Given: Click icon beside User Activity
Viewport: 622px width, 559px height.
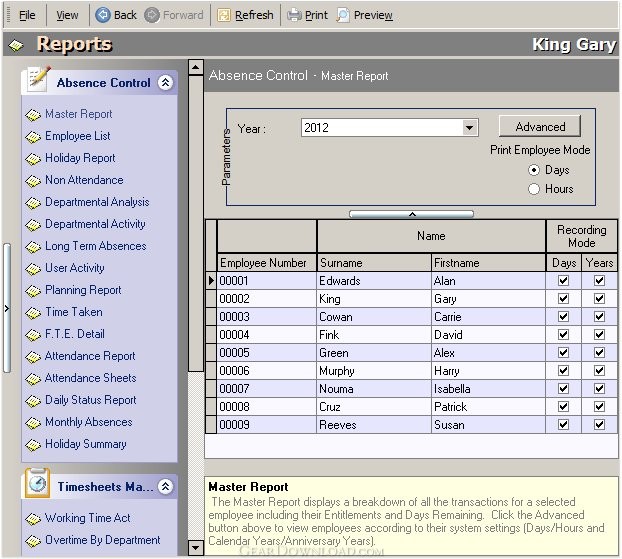Looking at the screenshot, I should pyautogui.click(x=33, y=269).
